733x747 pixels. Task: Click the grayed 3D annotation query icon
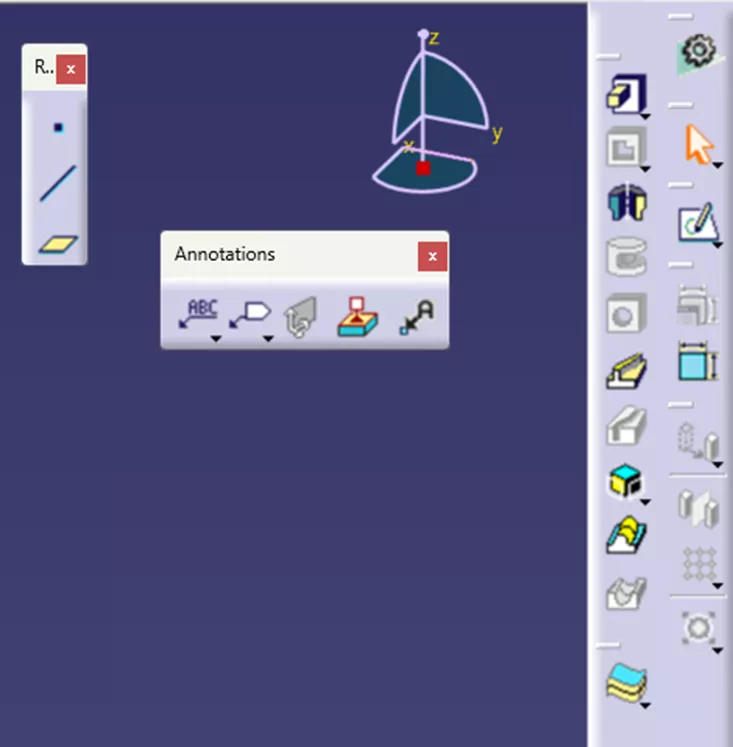pos(301,317)
